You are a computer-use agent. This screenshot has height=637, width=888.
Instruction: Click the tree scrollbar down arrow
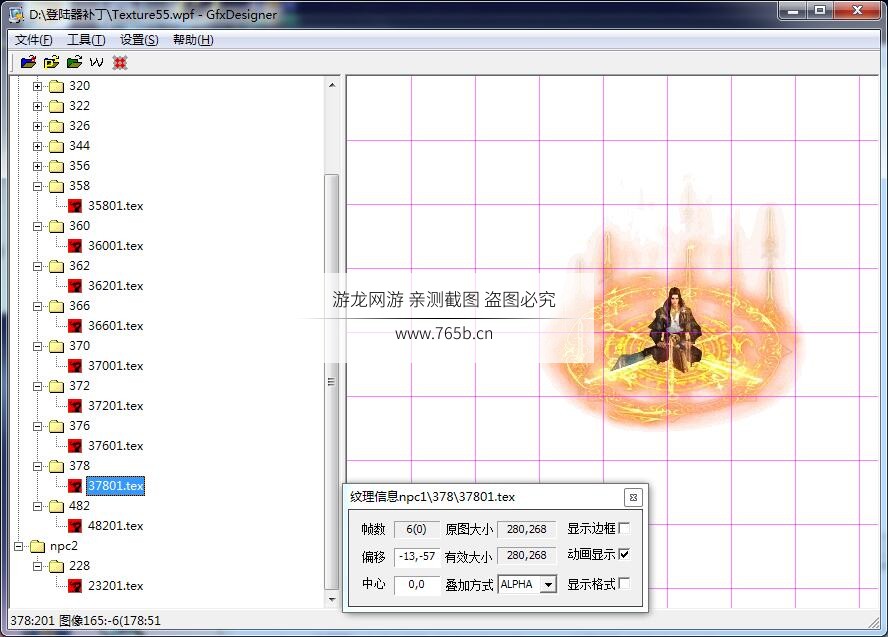(x=332, y=599)
